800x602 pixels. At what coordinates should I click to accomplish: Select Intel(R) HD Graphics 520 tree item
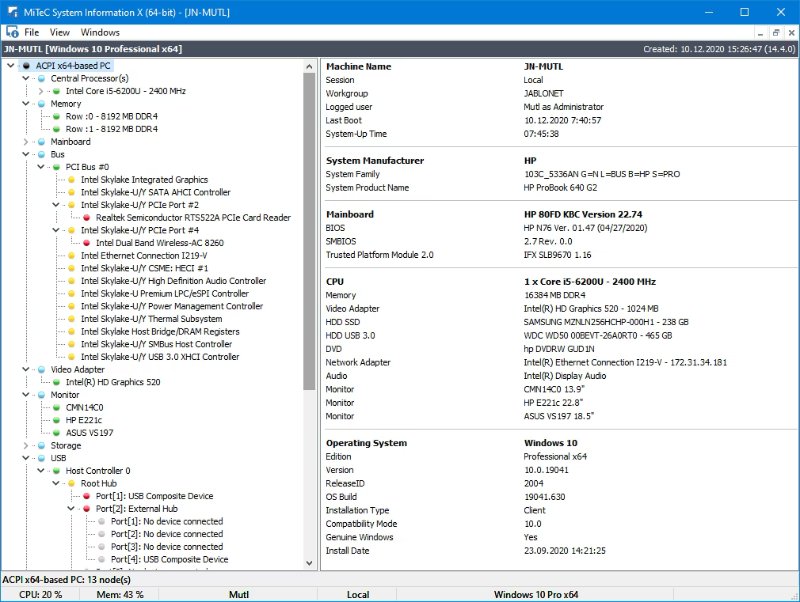[x=113, y=382]
